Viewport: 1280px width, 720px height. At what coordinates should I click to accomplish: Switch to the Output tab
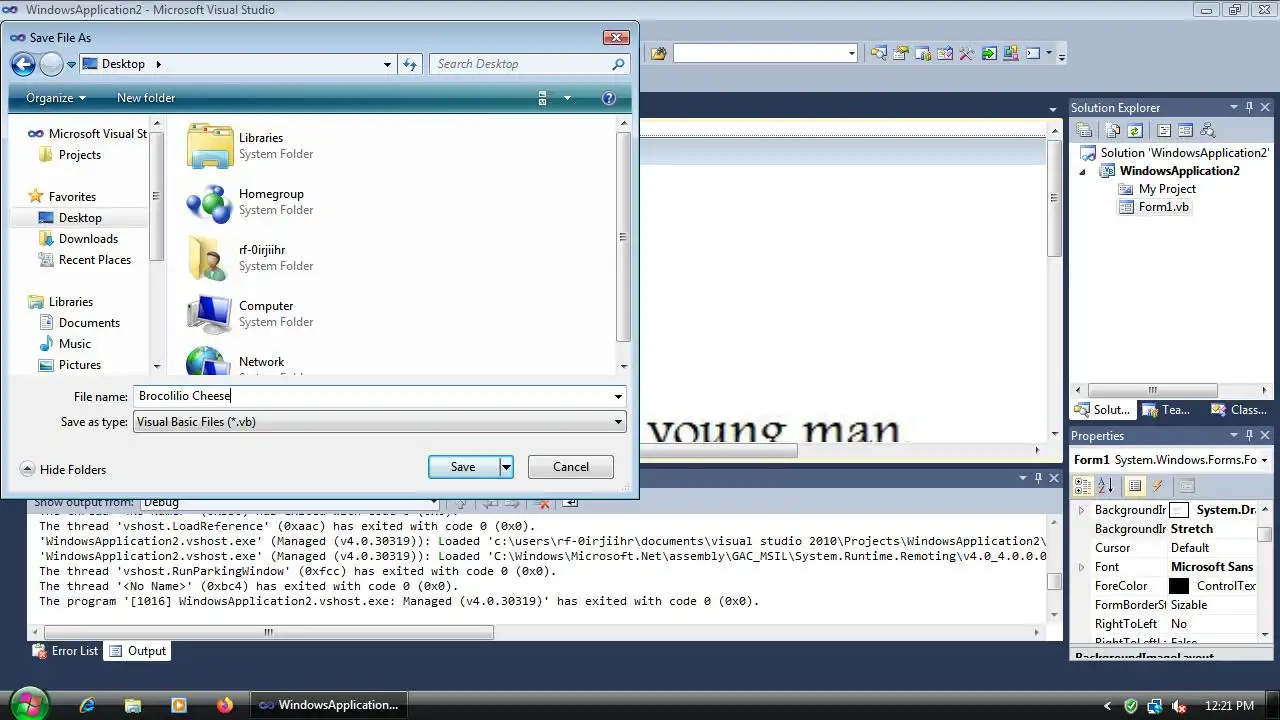[138, 651]
